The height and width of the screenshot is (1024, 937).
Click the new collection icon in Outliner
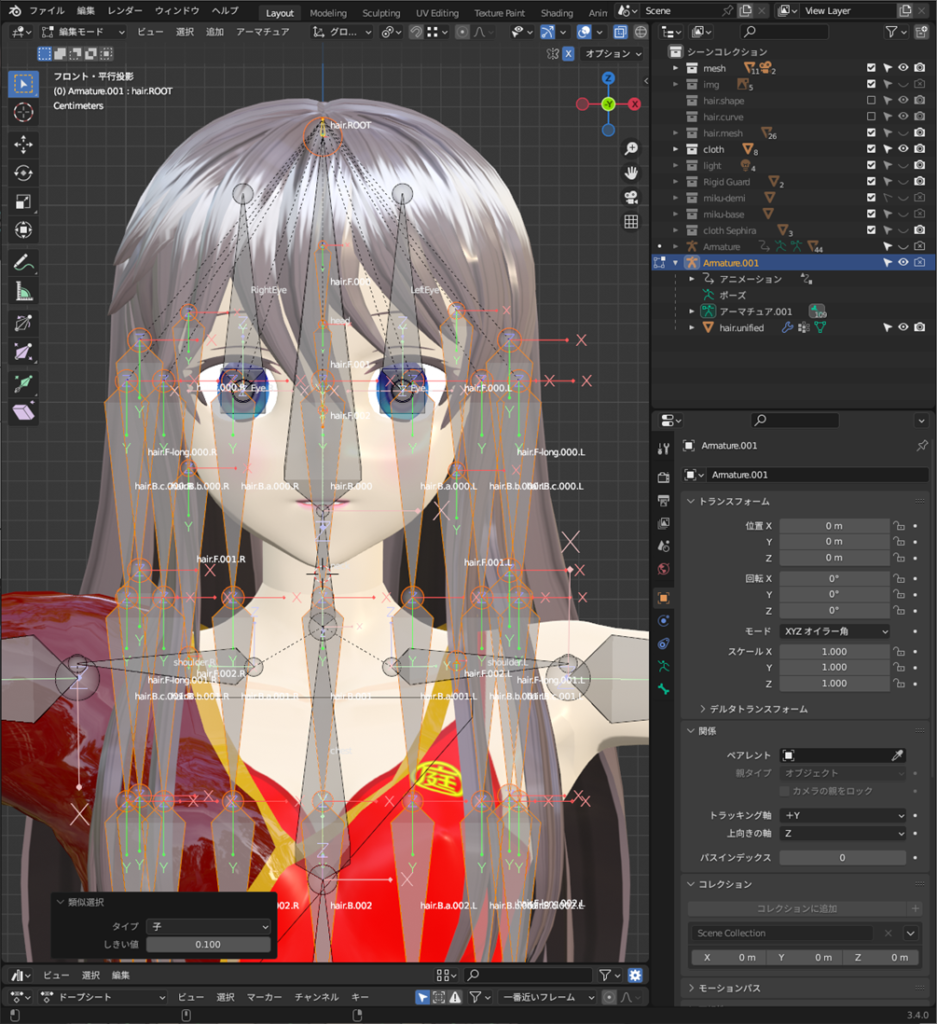(921, 31)
